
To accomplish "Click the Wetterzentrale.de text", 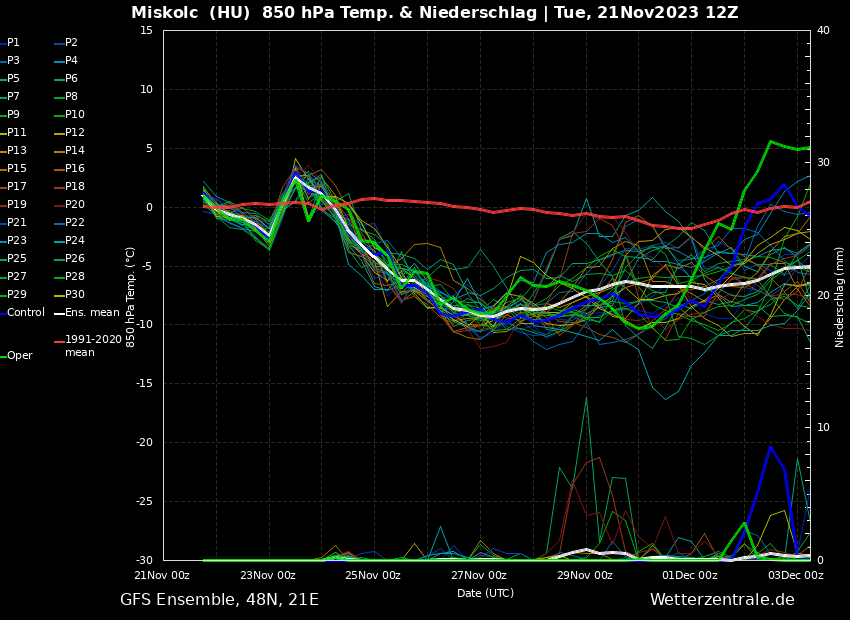I will (722, 600).
